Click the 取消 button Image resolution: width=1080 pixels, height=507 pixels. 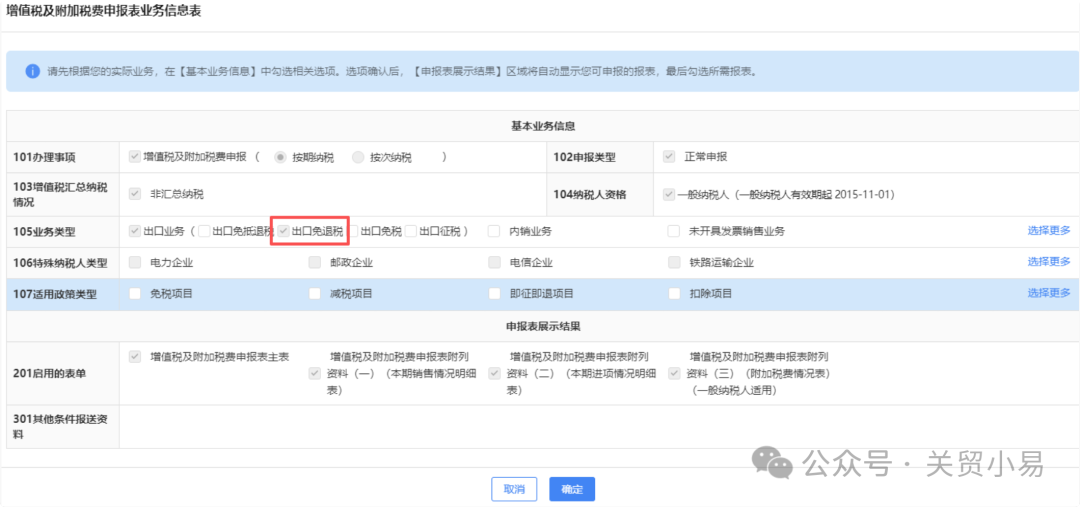514,489
